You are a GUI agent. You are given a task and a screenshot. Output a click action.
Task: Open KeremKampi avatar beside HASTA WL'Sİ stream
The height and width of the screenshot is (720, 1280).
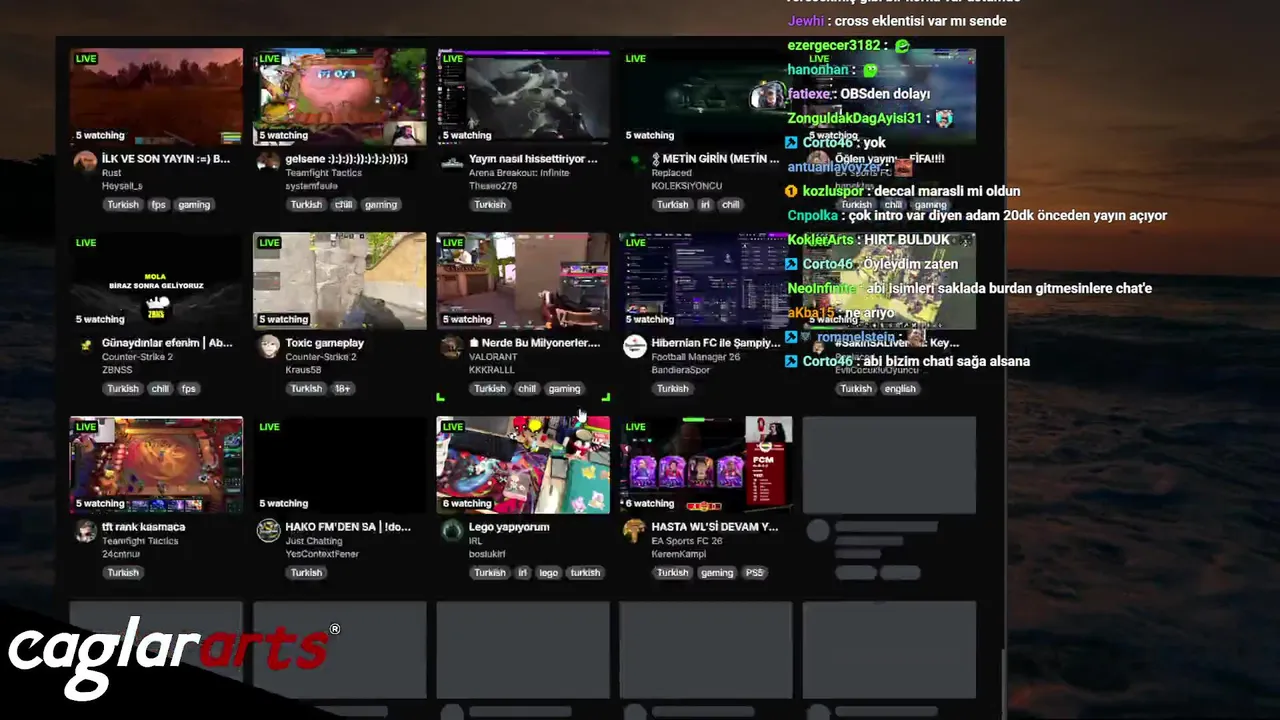635,530
